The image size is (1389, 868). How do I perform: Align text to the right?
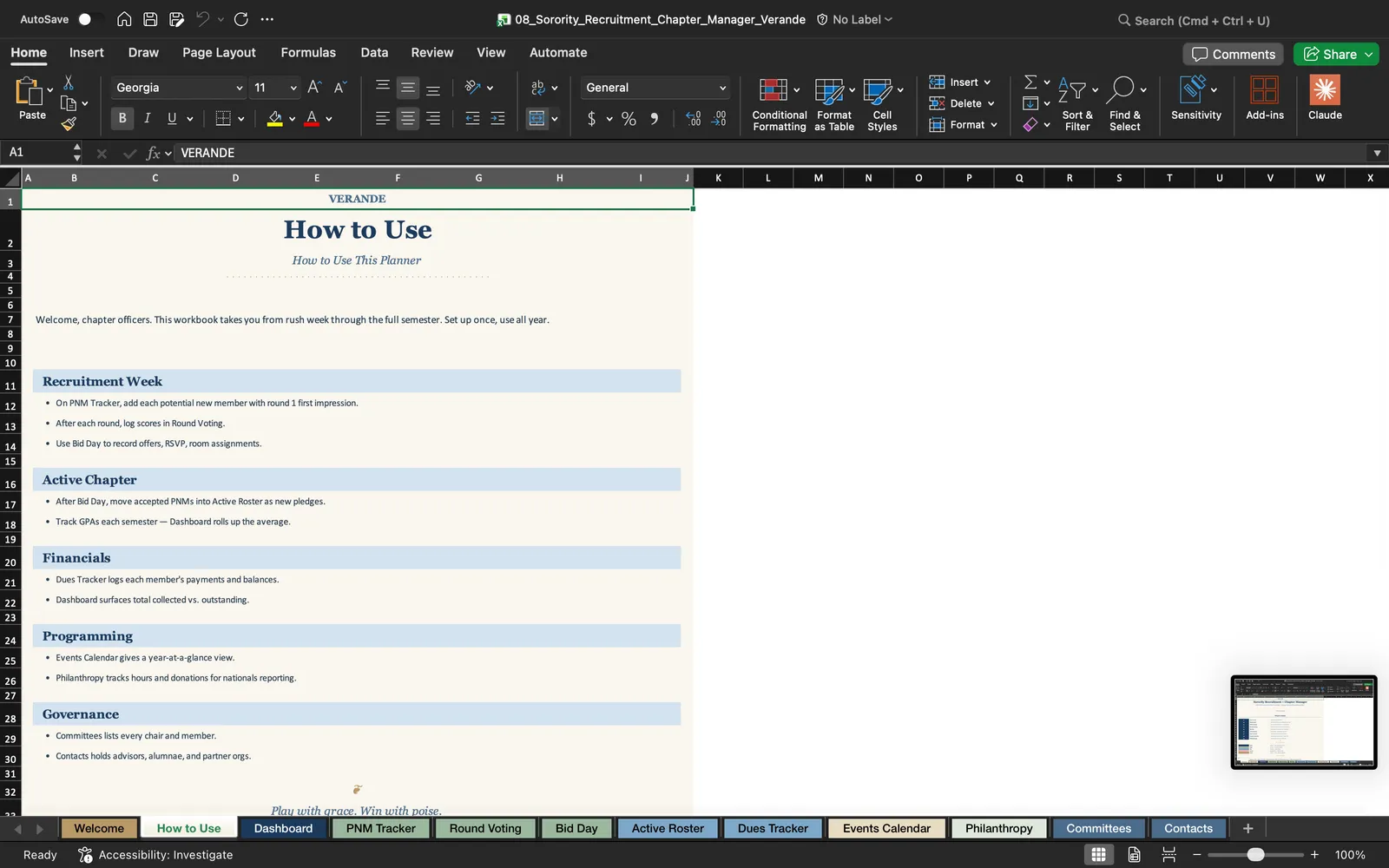pyautogui.click(x=433, y=118)
